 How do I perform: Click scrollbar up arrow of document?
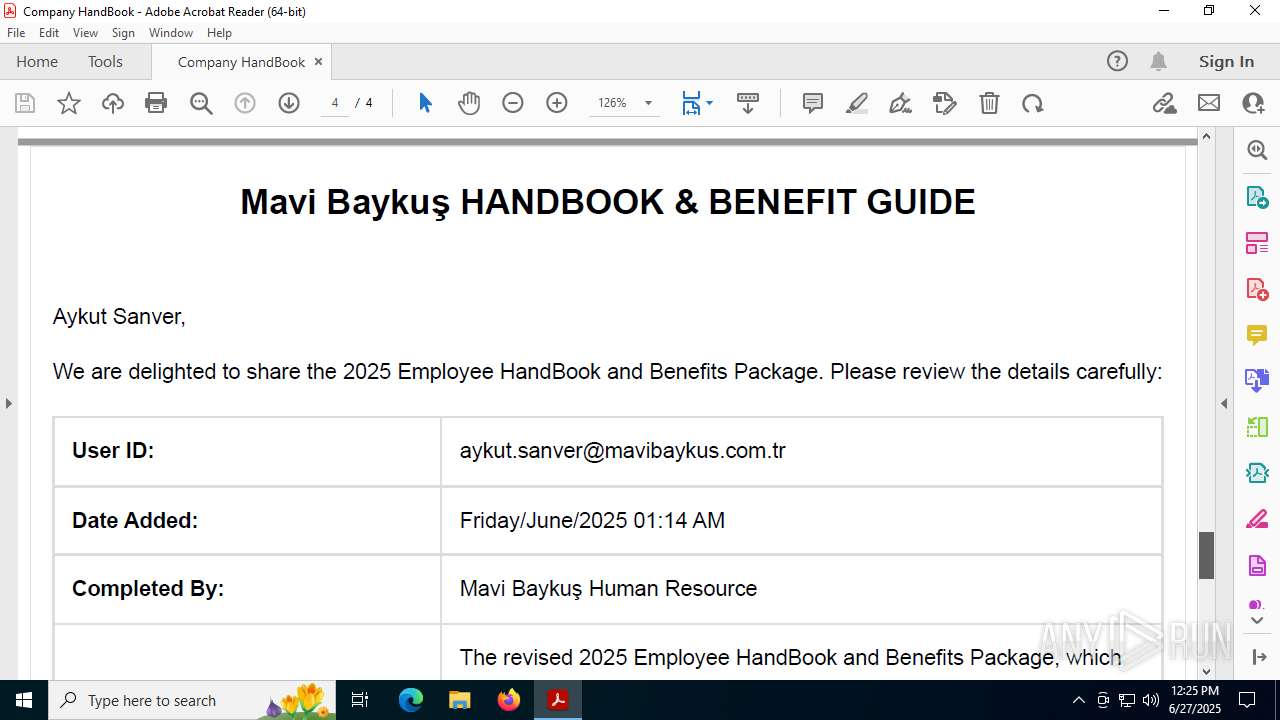point(1206,136)
